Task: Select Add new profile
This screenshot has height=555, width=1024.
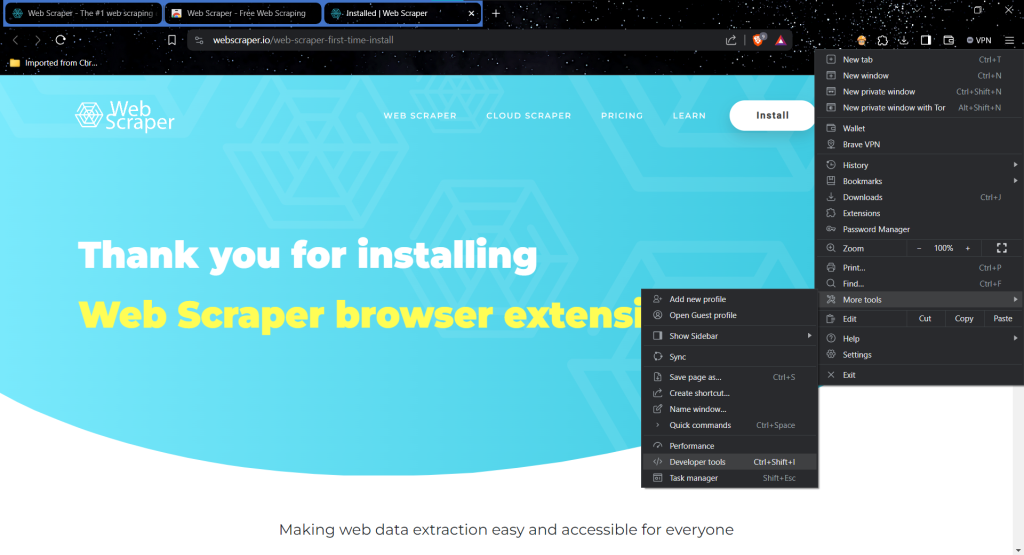Action: point(729,299)
